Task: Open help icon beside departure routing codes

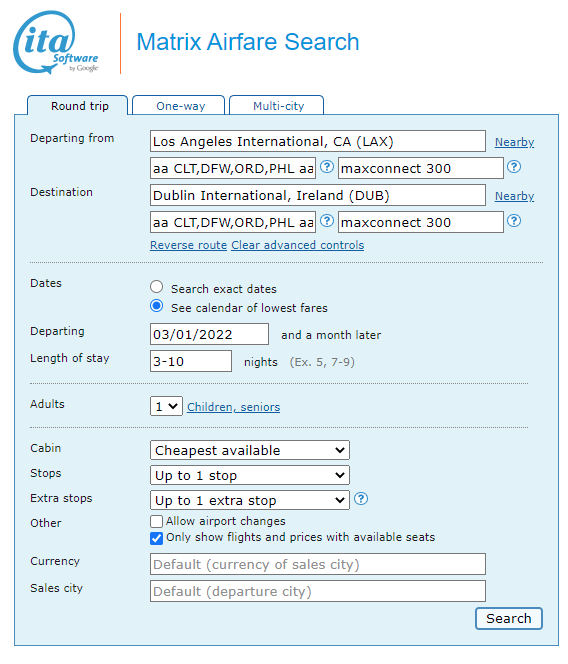Action: pos(327,167)
